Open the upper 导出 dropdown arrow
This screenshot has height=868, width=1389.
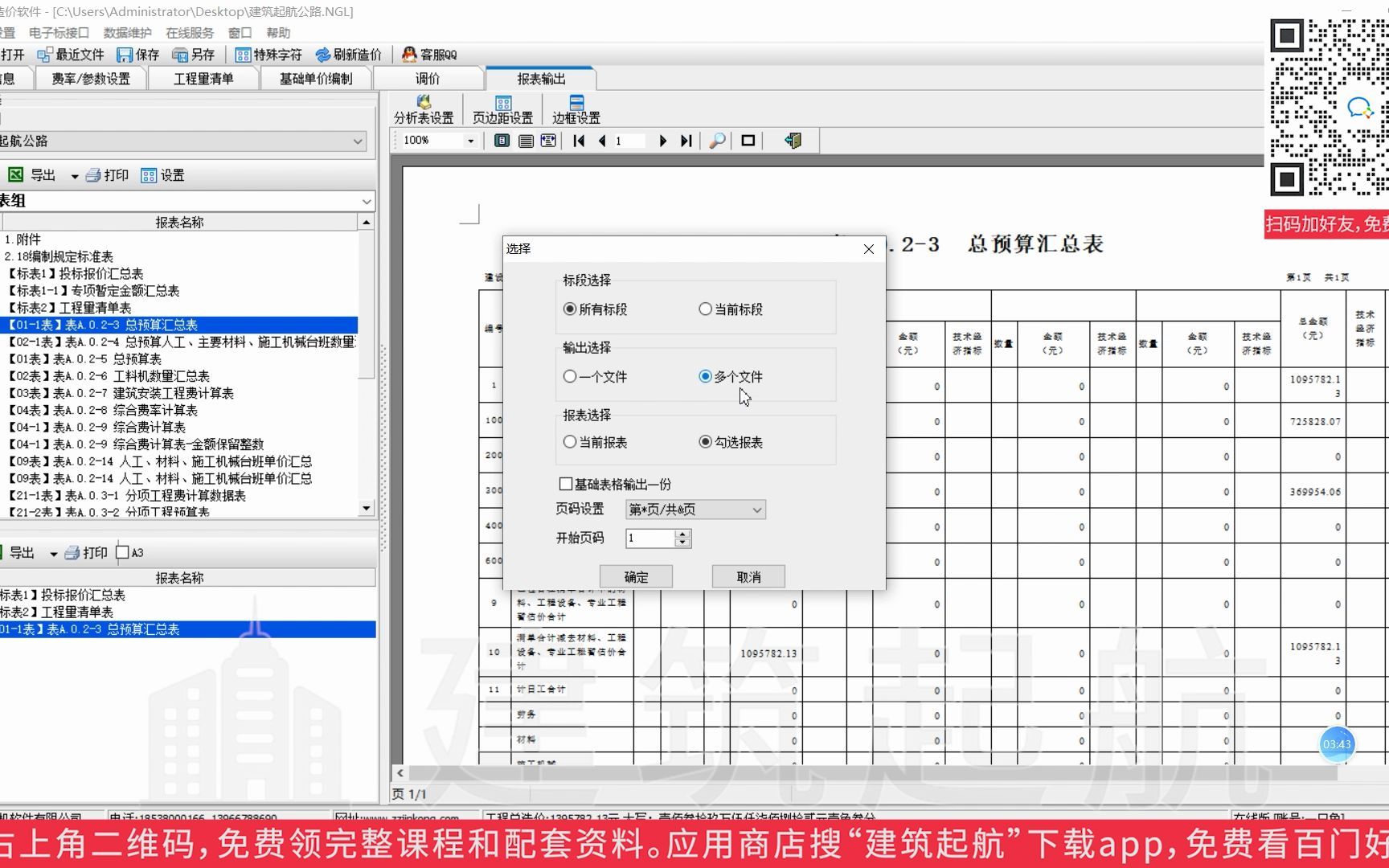click(x=74, y=176)
